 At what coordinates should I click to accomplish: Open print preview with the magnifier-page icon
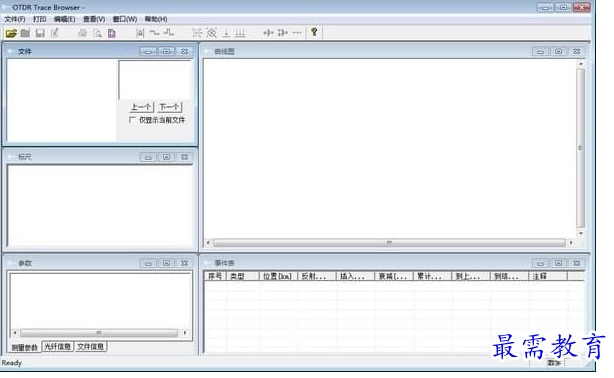[97, 33]
